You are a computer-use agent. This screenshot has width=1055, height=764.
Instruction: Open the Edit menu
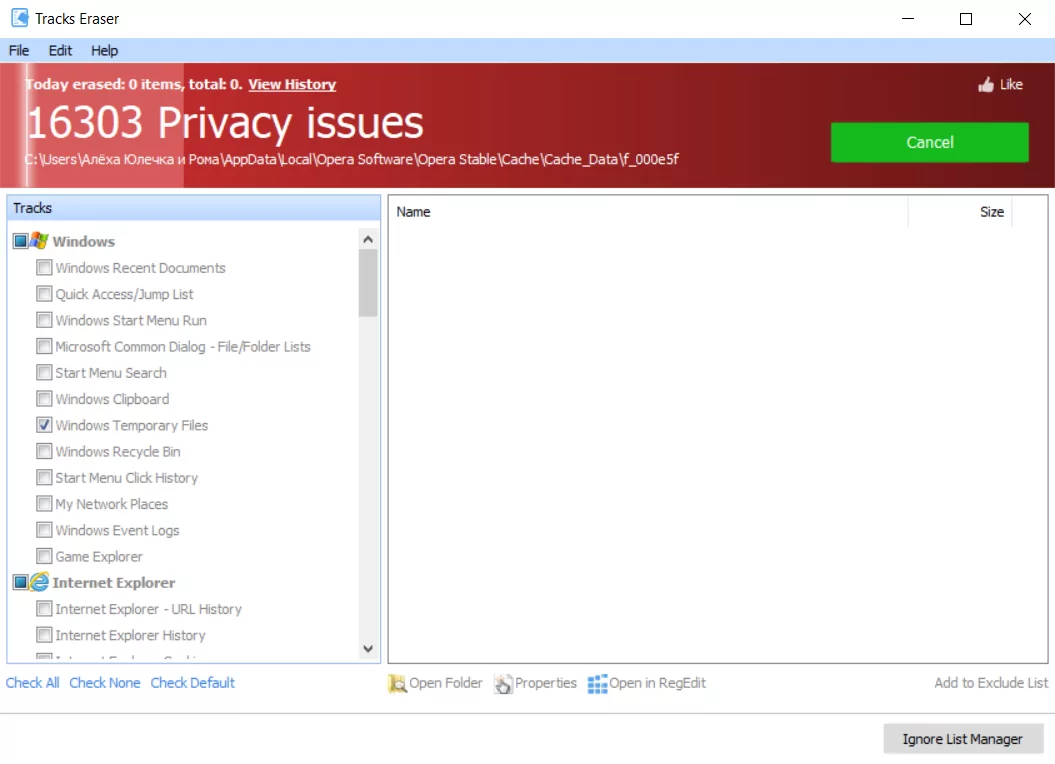60,50
